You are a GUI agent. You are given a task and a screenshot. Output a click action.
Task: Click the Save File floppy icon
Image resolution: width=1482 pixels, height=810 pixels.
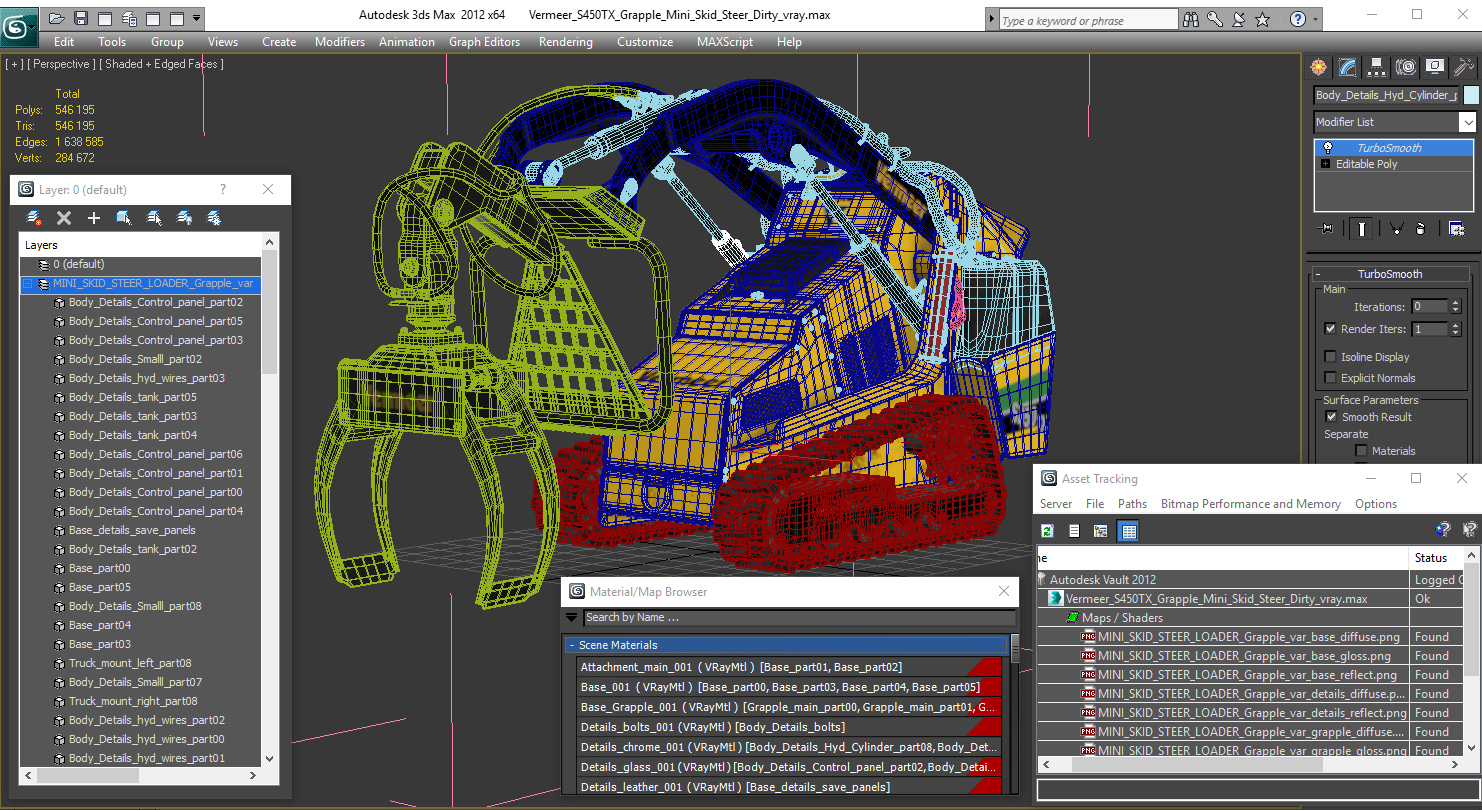pos(81,18)
